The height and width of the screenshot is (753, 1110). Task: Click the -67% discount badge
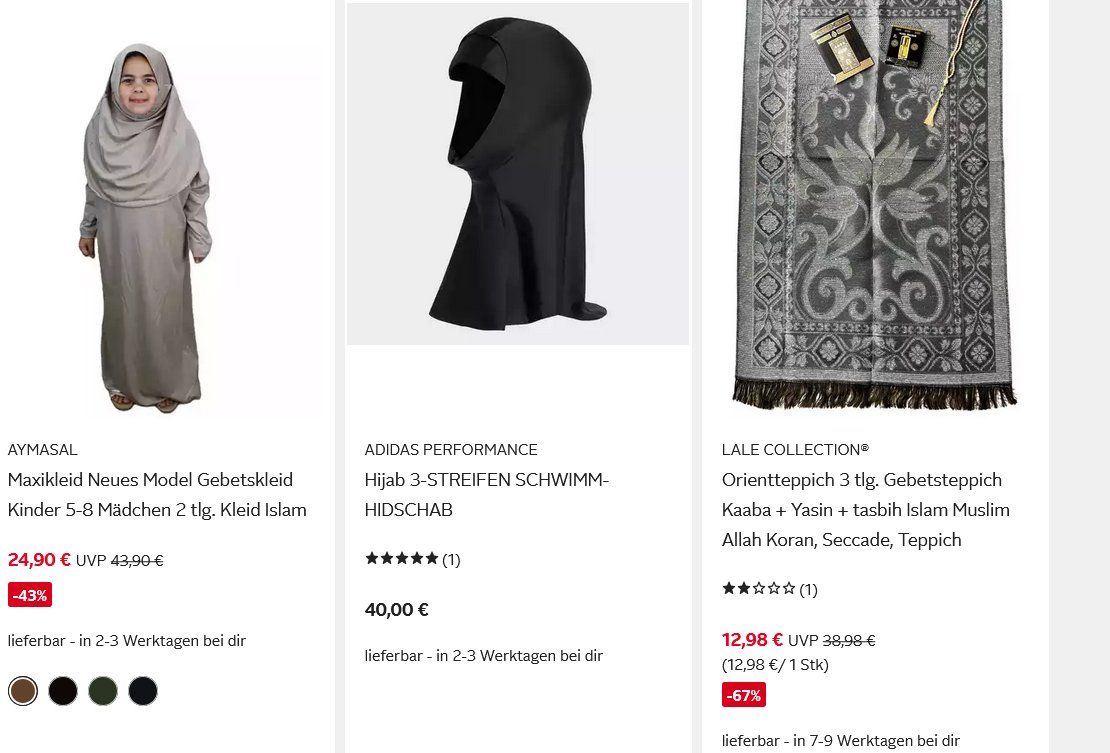click(x=744, y=695)
